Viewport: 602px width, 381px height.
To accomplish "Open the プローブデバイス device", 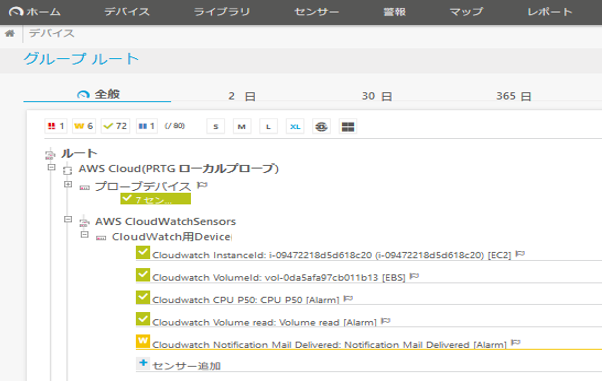I will pyautogui.click(x=143, y=186).
